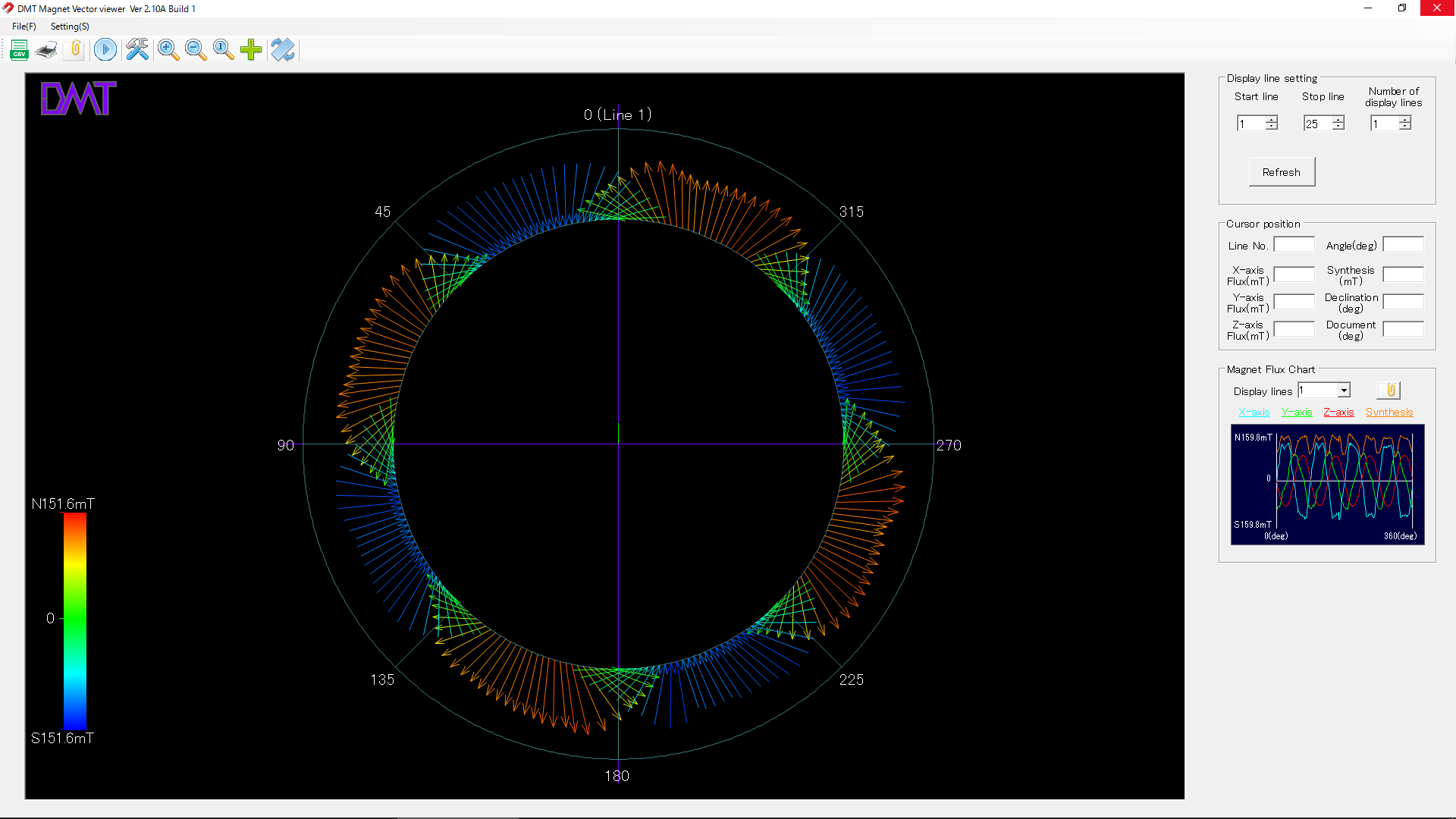Open the File(F) menu

click(x=24, y=27)
